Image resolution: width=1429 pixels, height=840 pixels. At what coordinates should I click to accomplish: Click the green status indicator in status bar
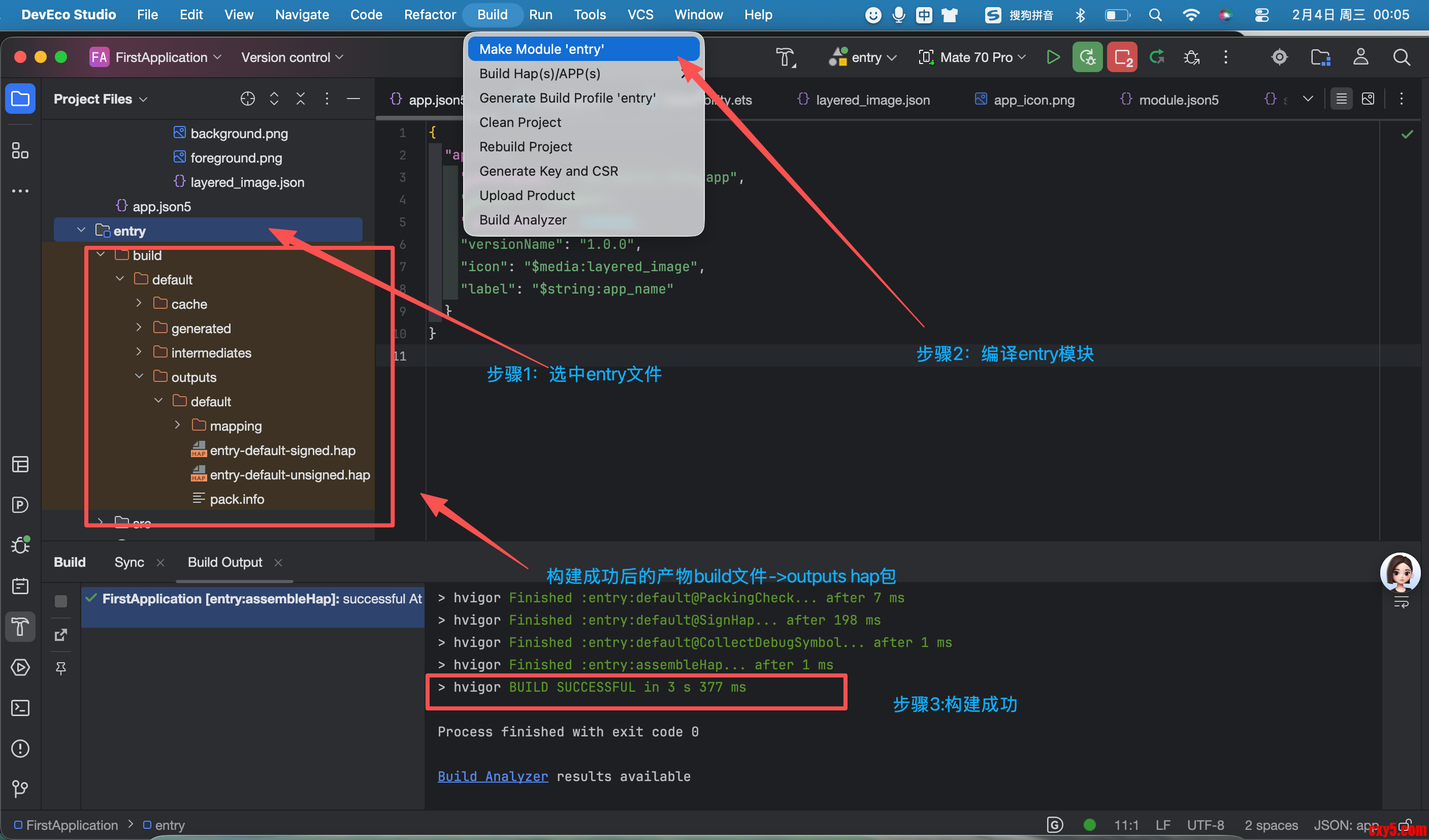1089,825
